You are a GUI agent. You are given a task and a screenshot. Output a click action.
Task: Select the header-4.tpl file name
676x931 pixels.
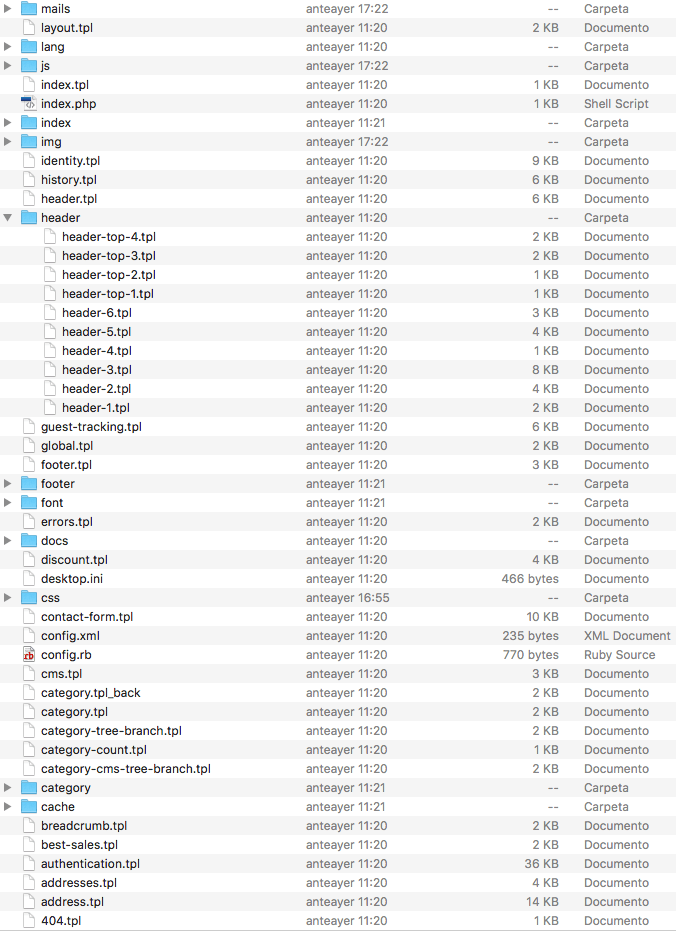pyautogui.click(x=97, y=351)
